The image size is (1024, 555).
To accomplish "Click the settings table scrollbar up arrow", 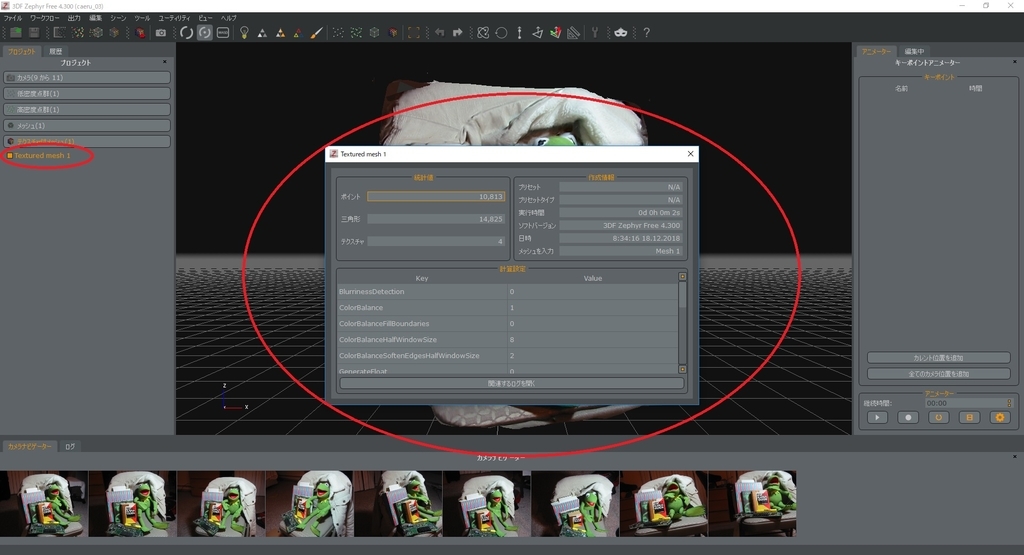I will (x=682, y=277).
